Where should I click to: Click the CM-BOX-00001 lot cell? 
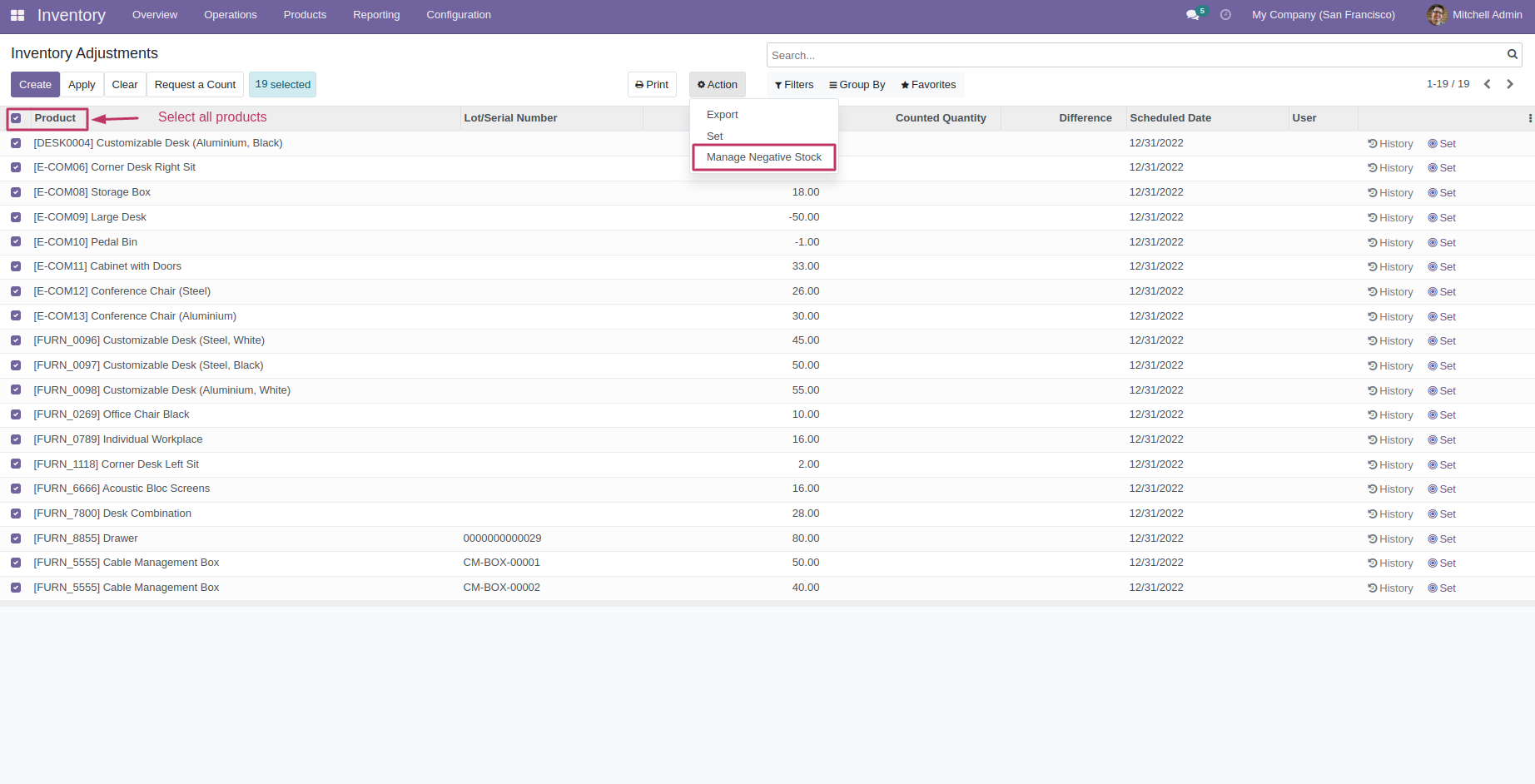[x=502, y=563]
